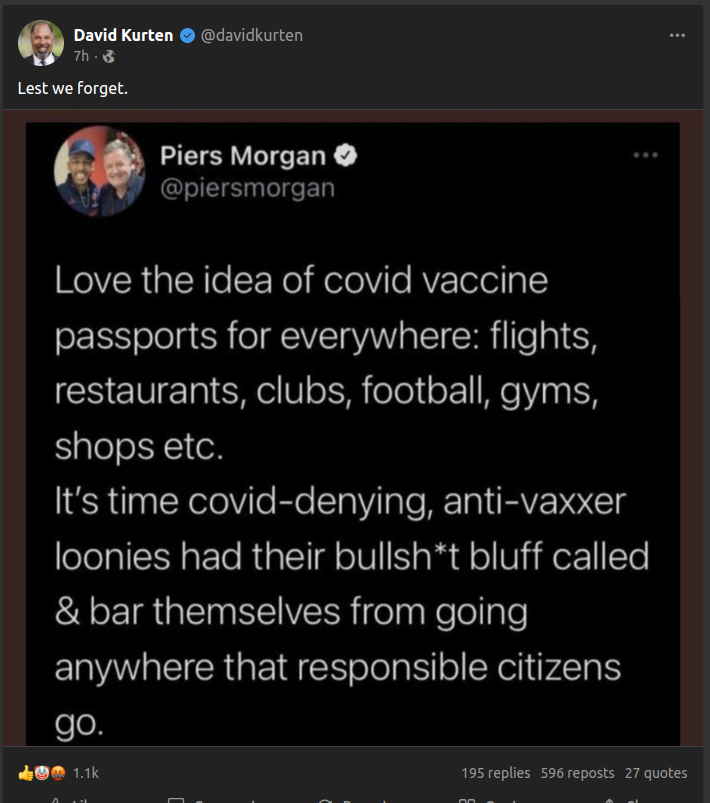Open the 7h post timestamp

pos(81,57)
